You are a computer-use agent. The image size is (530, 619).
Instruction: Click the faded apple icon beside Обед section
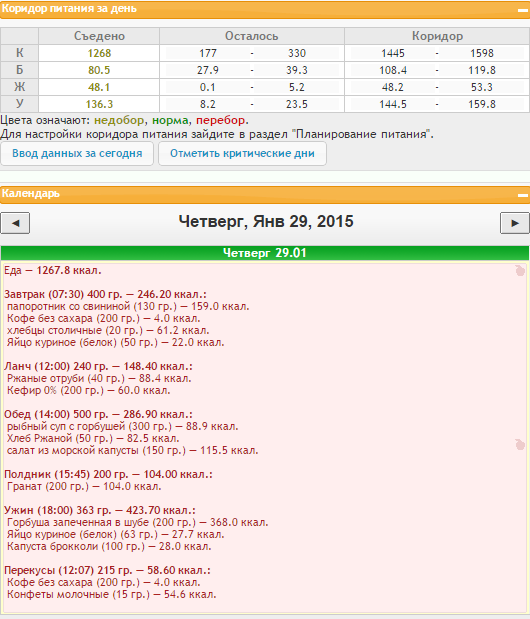[x=520, y=445]
